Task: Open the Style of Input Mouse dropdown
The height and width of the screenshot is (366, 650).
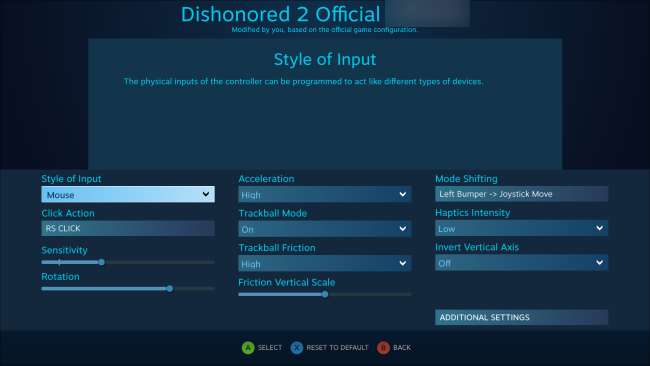Action: click(x=128, y=194)
